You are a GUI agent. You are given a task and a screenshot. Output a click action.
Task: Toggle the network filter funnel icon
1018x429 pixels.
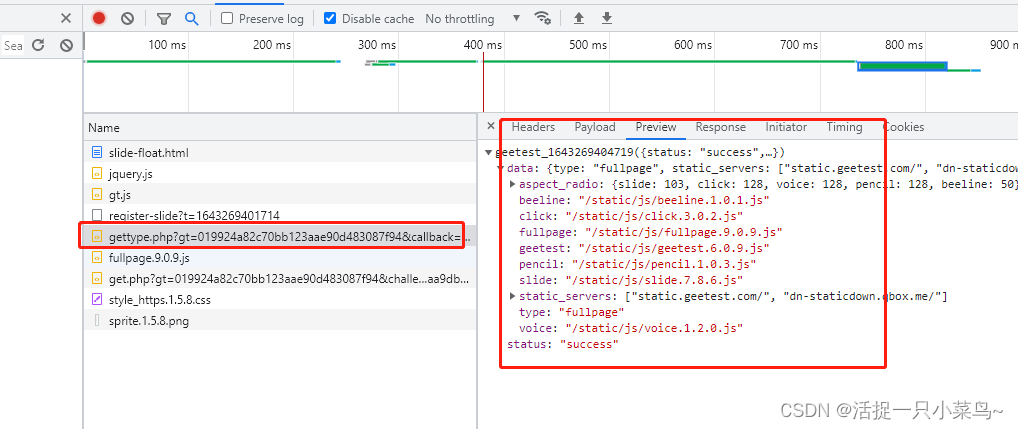(x=163, y=18)
